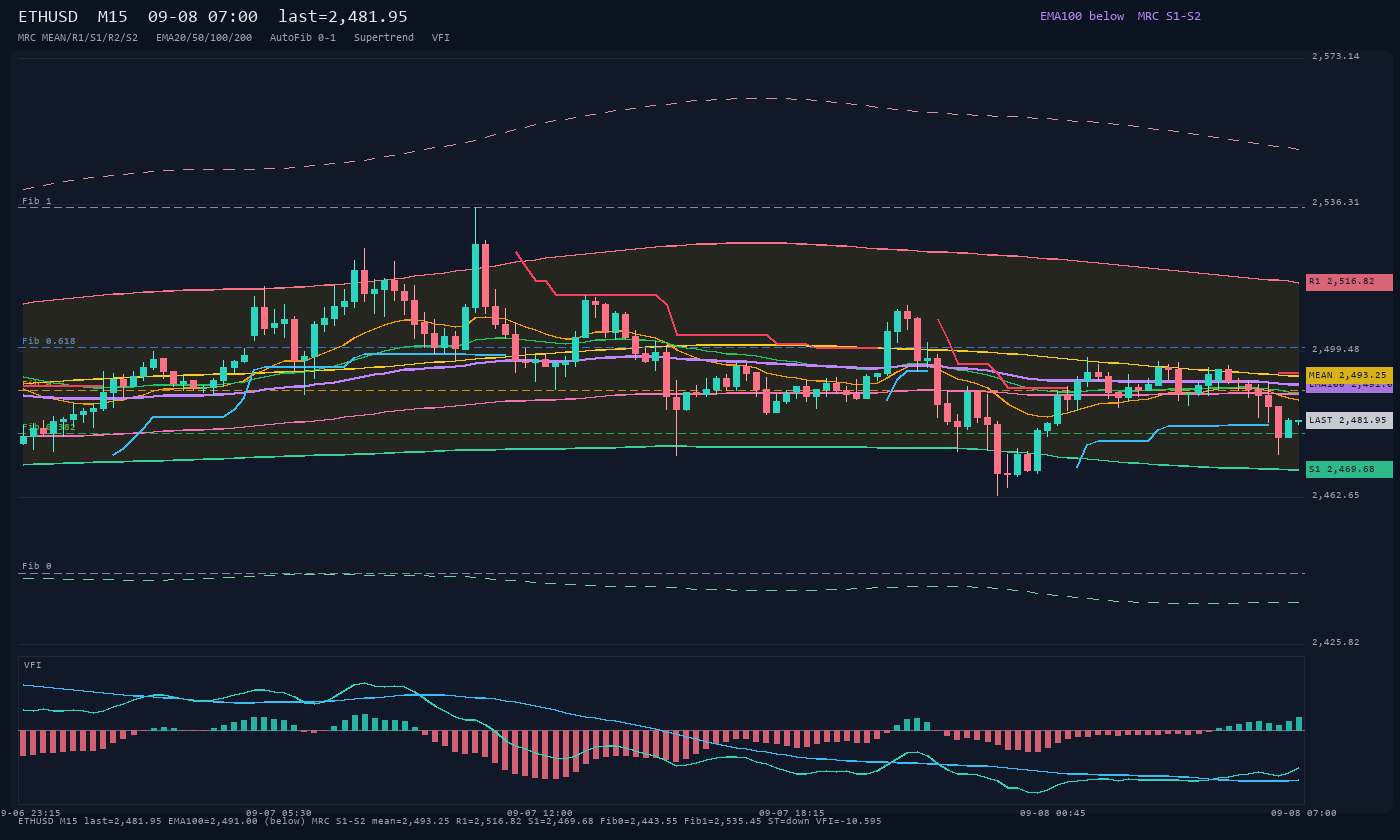The width and height of the screenshot is (1400, 840).
Task: Click the bottom summary line starting 'ETHUSD M15 last='
Action: coord(450,821)
